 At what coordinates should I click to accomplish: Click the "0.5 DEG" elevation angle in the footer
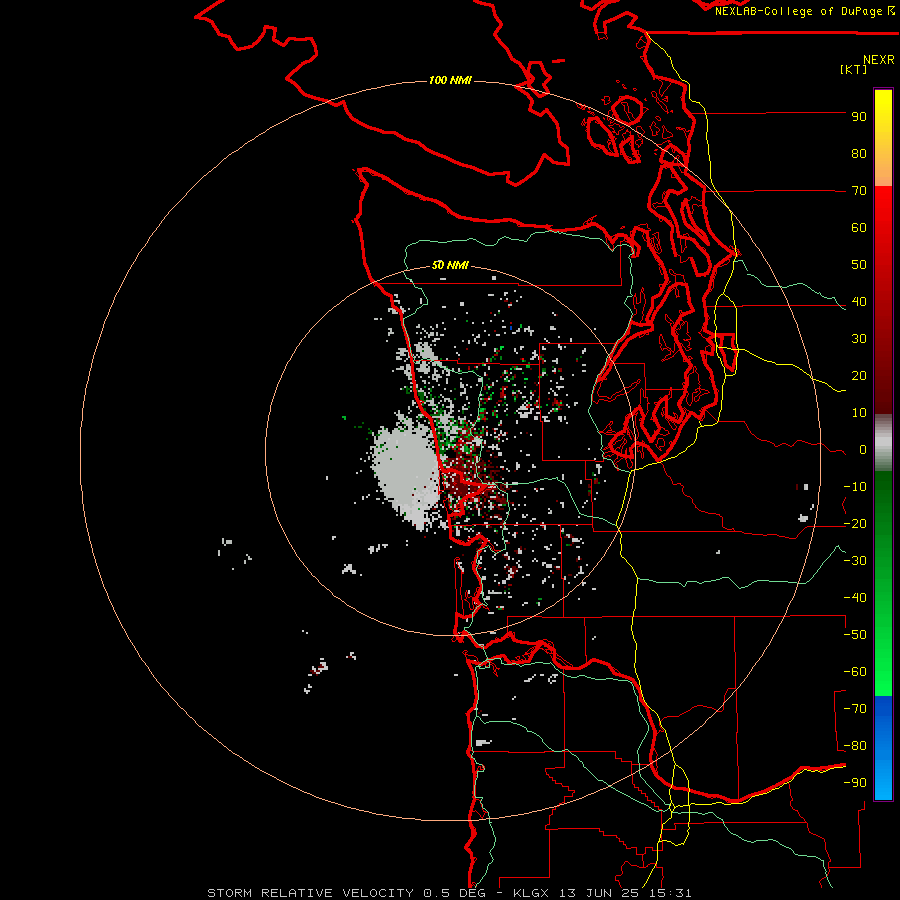coord(455,893)
